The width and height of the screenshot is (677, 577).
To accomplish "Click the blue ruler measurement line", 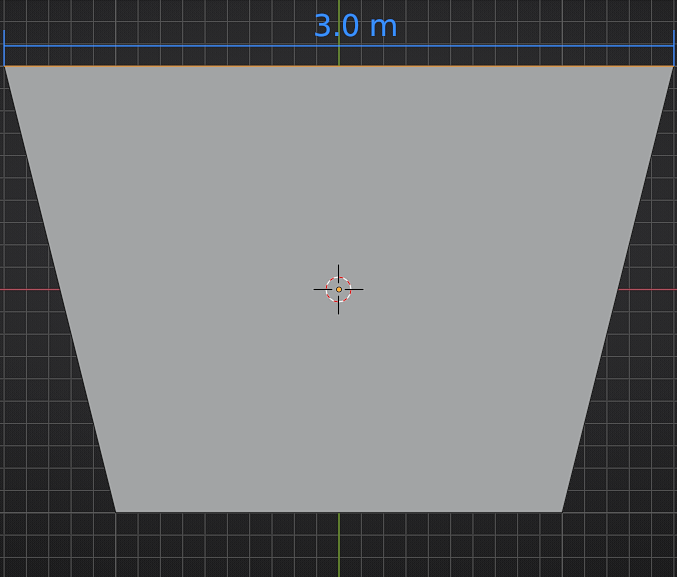I will 338,45.
